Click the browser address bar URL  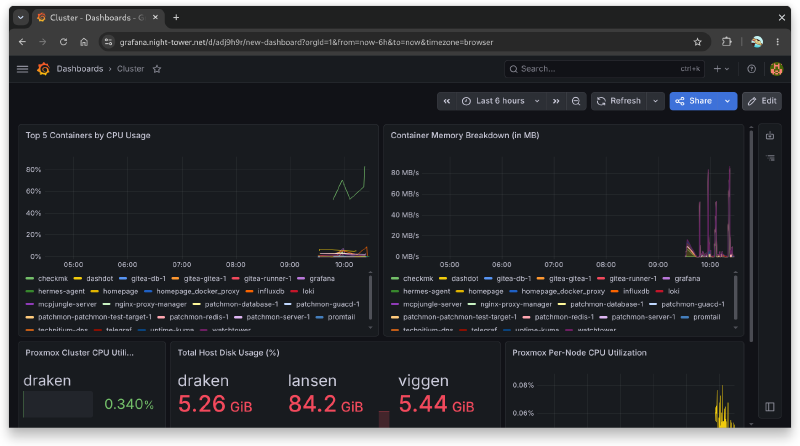pos(306,42)
